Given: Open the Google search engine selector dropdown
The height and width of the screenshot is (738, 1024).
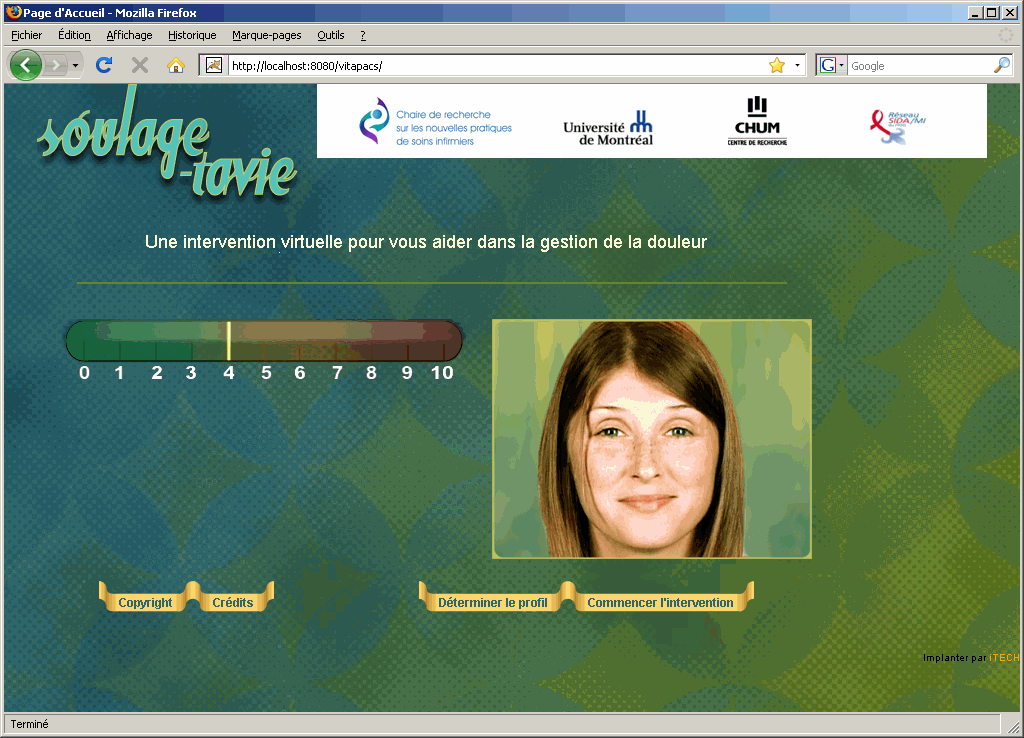Looking at the screenshot, I should (x=832, y=66).
